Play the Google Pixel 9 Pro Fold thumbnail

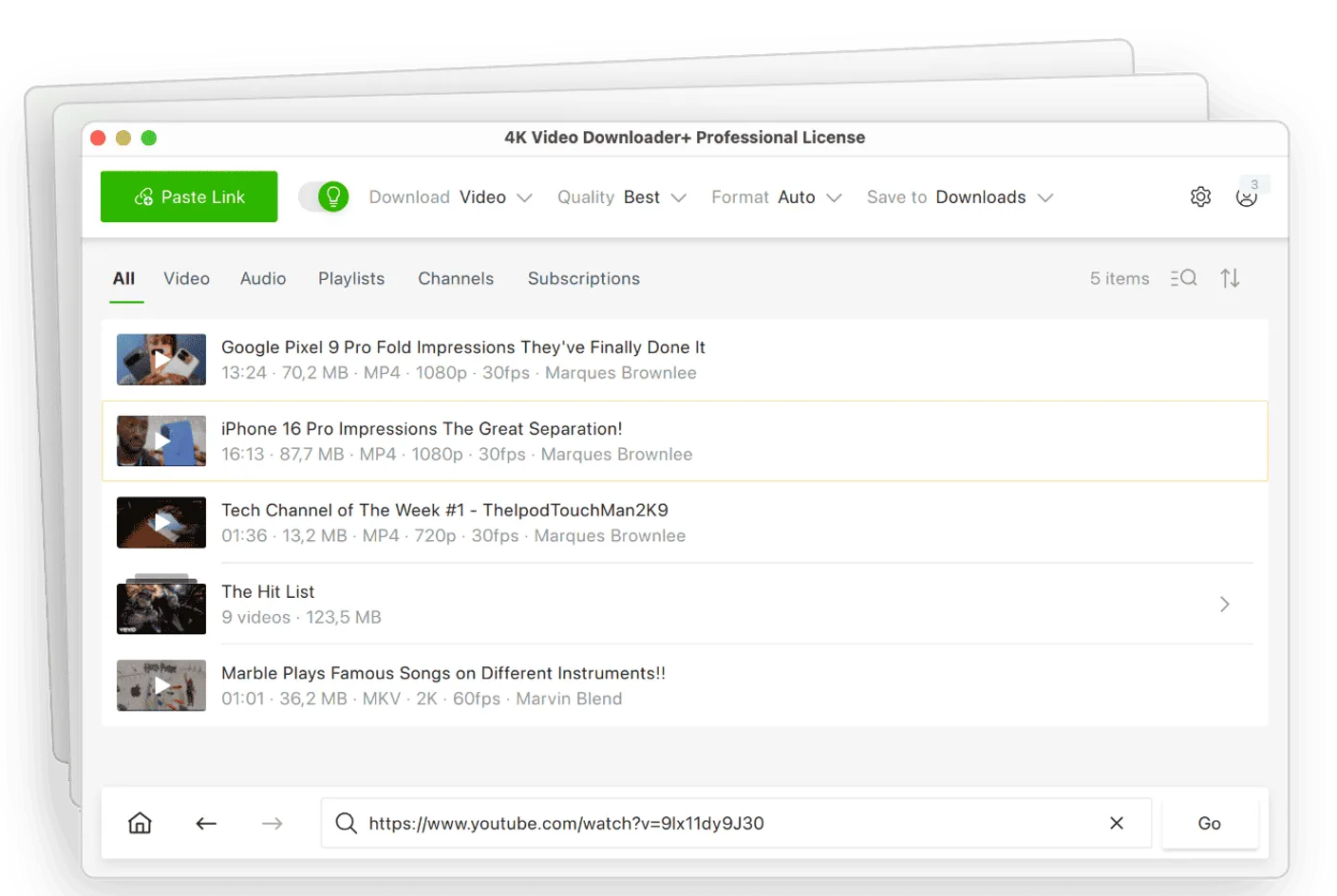tap(161, 360)
